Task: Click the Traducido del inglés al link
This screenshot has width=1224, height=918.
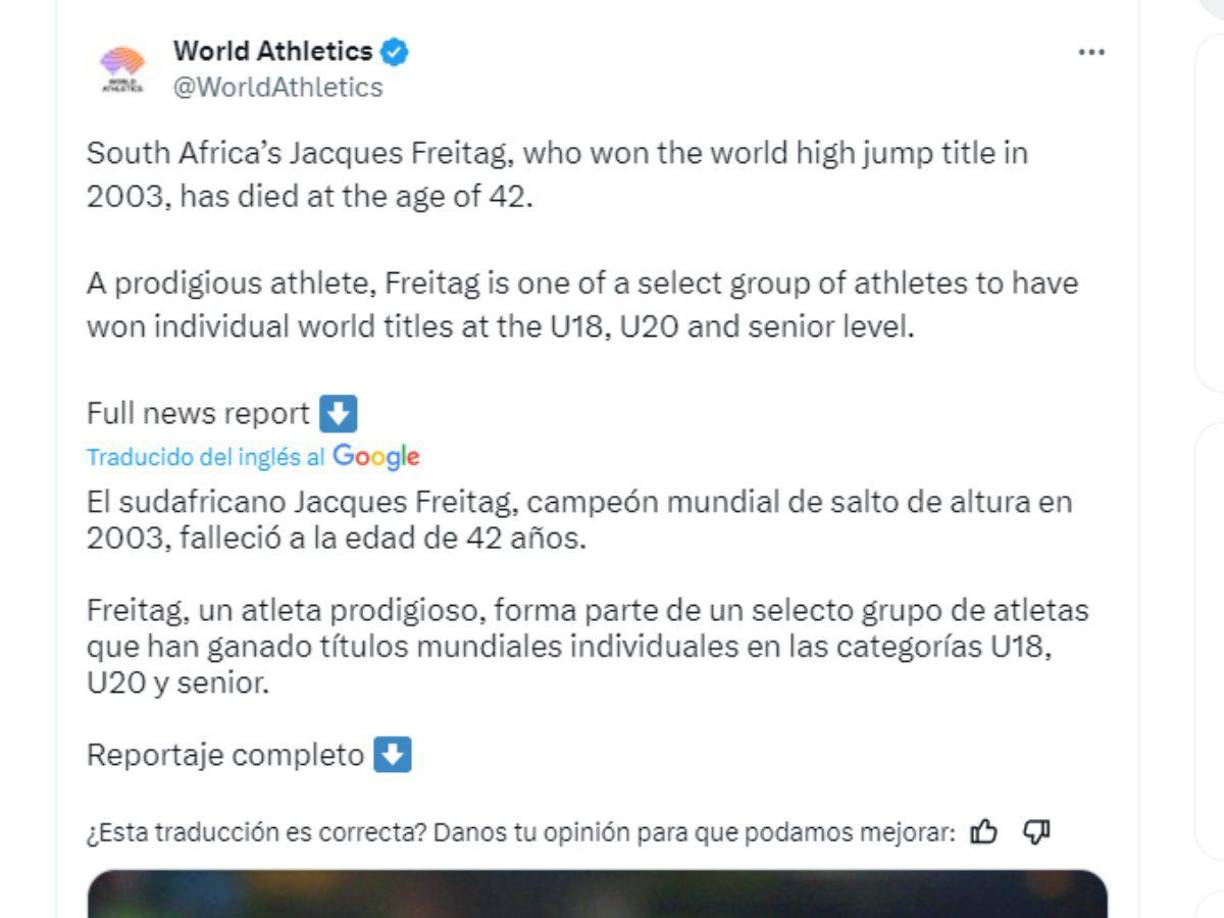Action: tap(203, 457)
